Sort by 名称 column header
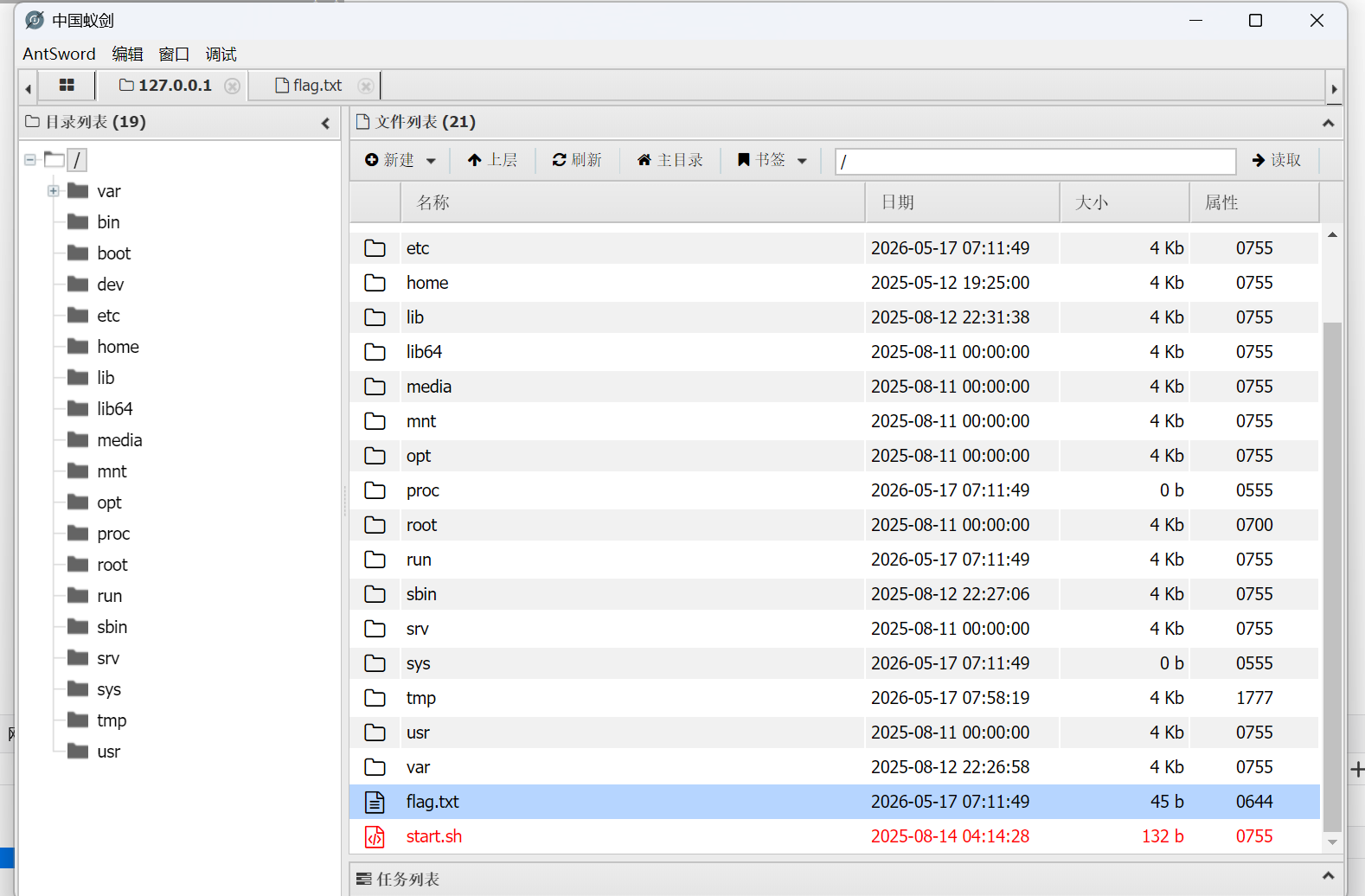This screenshot has height=896, width=1365. (x=633, y=202)
